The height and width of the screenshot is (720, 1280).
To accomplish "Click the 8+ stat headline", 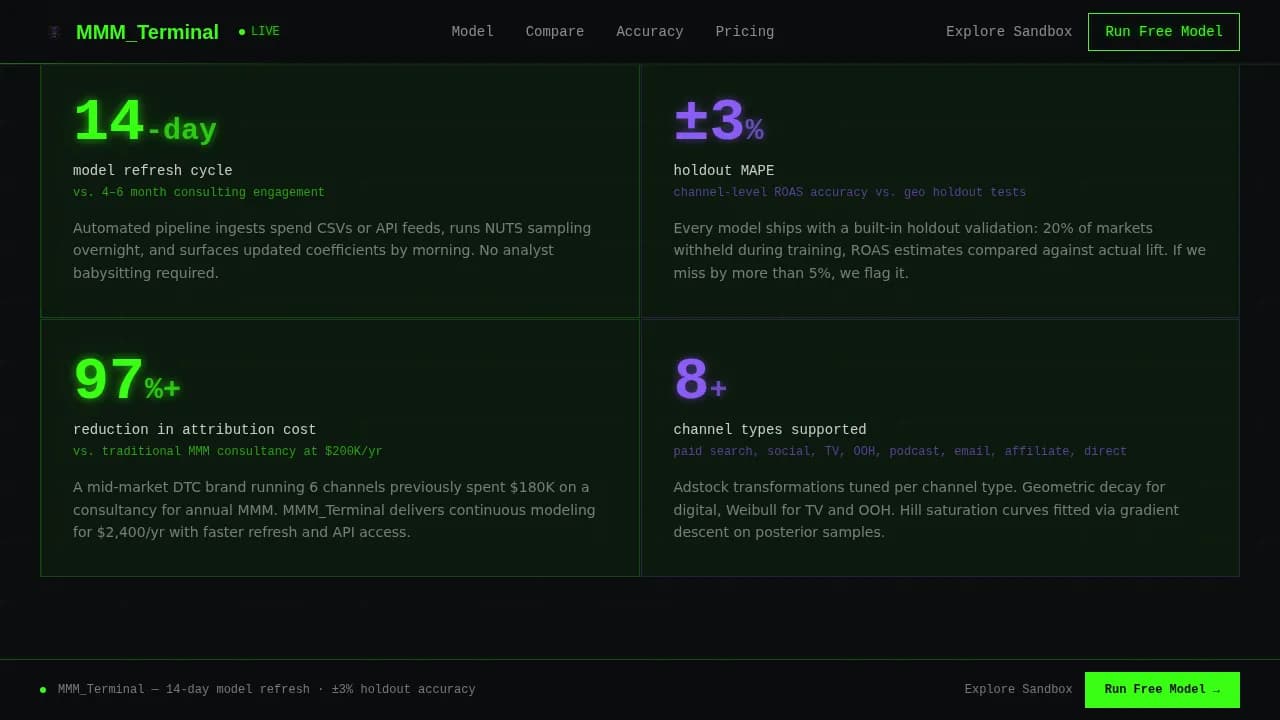I will pos(700,382).
